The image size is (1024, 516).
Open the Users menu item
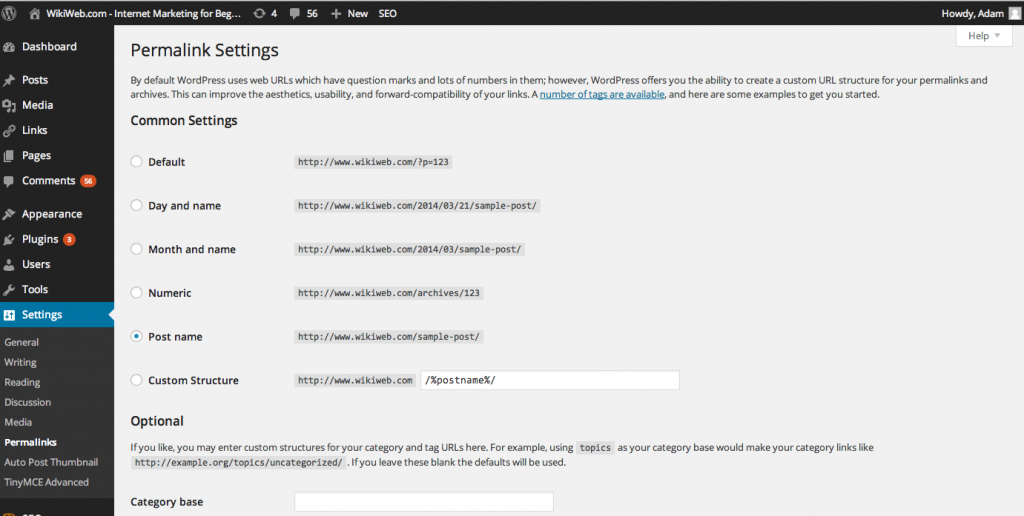(x=36, y=264)
